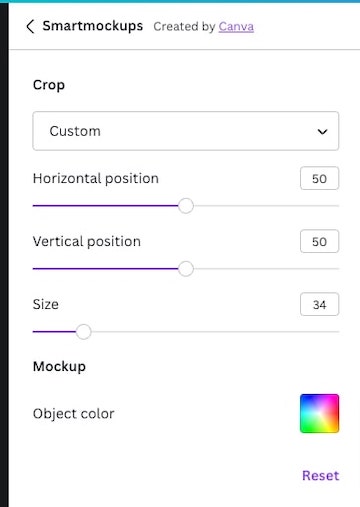Go back using the Smartmockups back arrow
Image resolution: width=360 pixels, height=507 pixels.
pos(30,26)
